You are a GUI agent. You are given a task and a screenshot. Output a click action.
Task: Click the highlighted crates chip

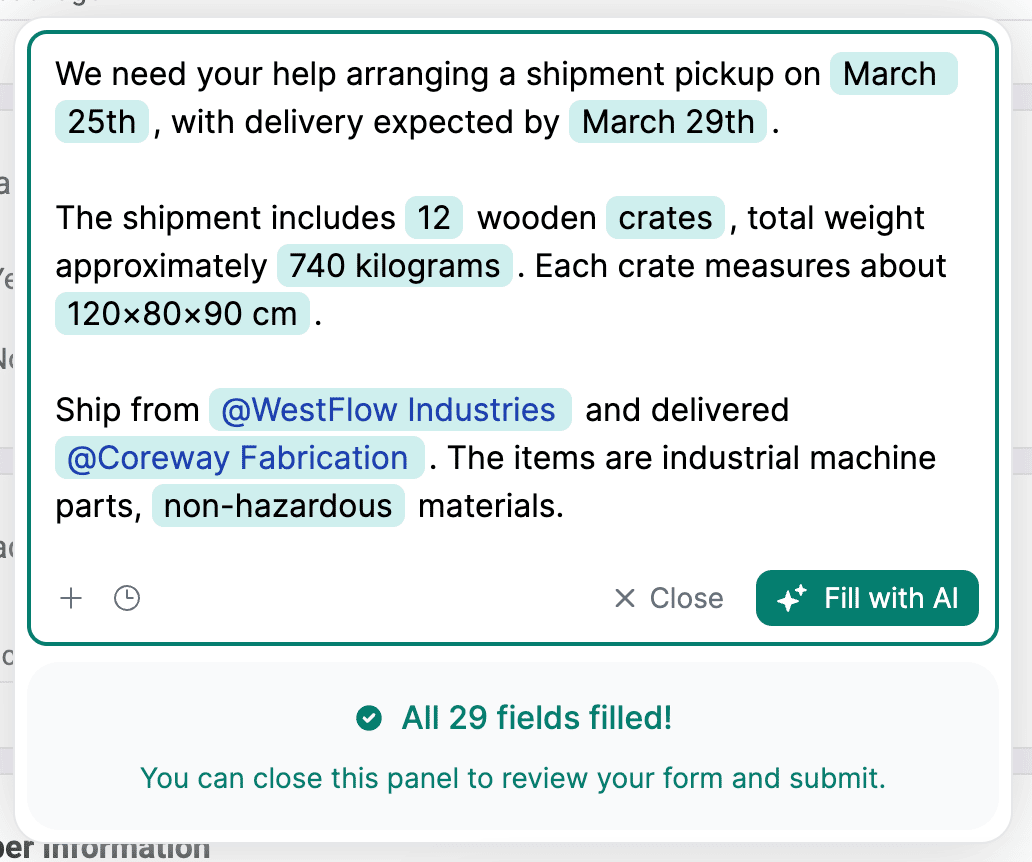coord(665,218)
